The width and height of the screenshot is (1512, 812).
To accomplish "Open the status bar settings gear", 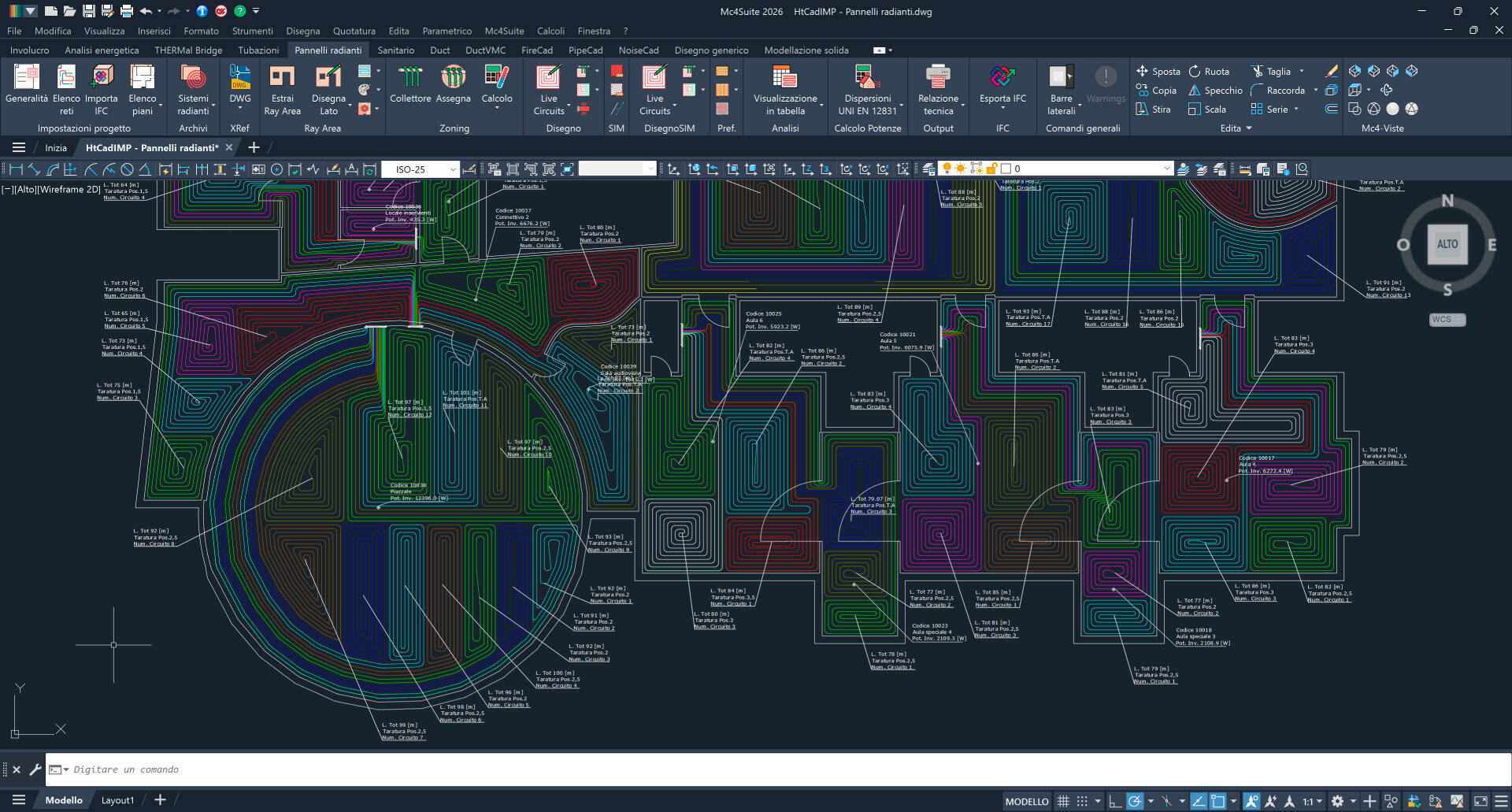I will [1337, 801].
